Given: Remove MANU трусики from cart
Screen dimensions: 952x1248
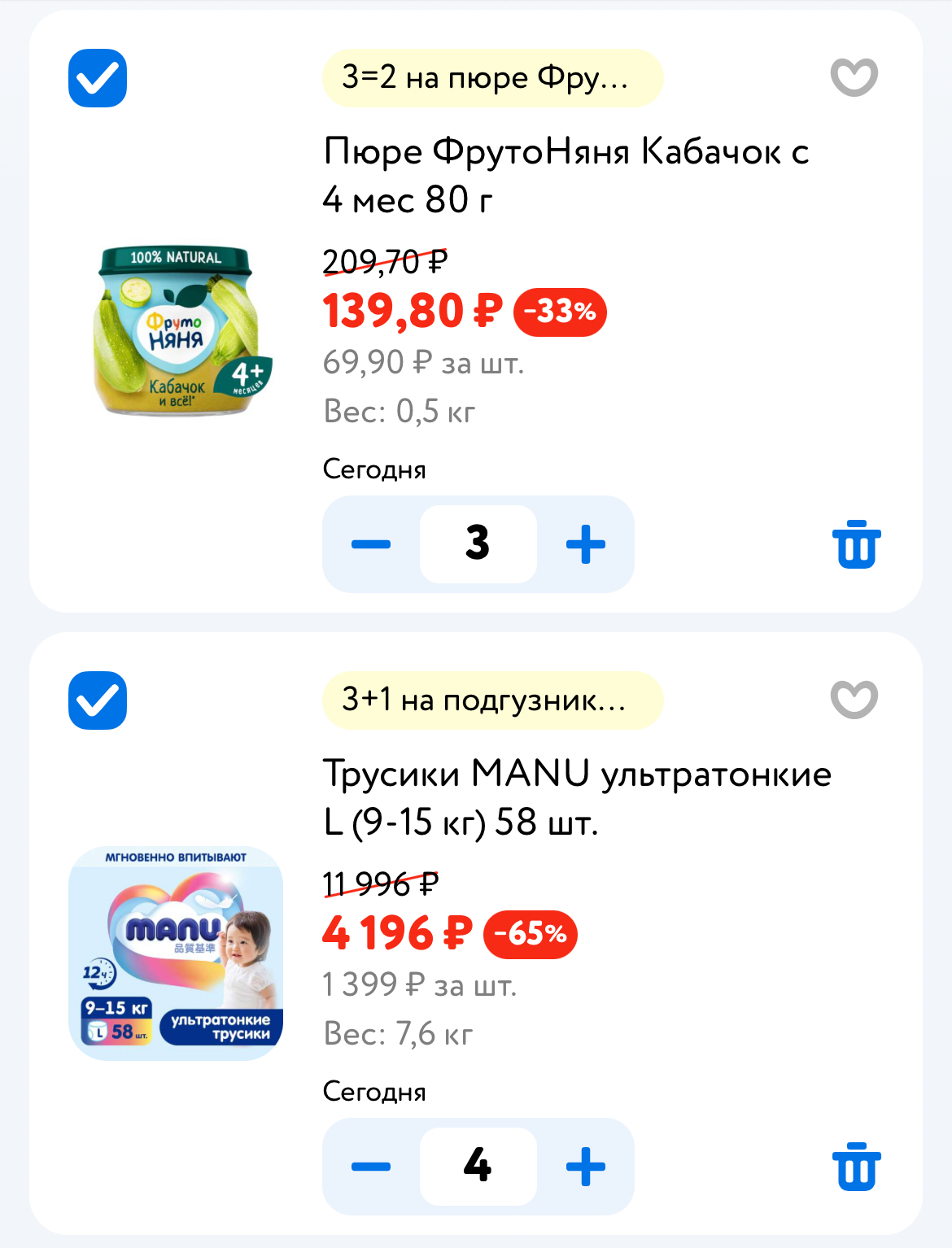Looking at the screenshot, I should click(856, 1167).
